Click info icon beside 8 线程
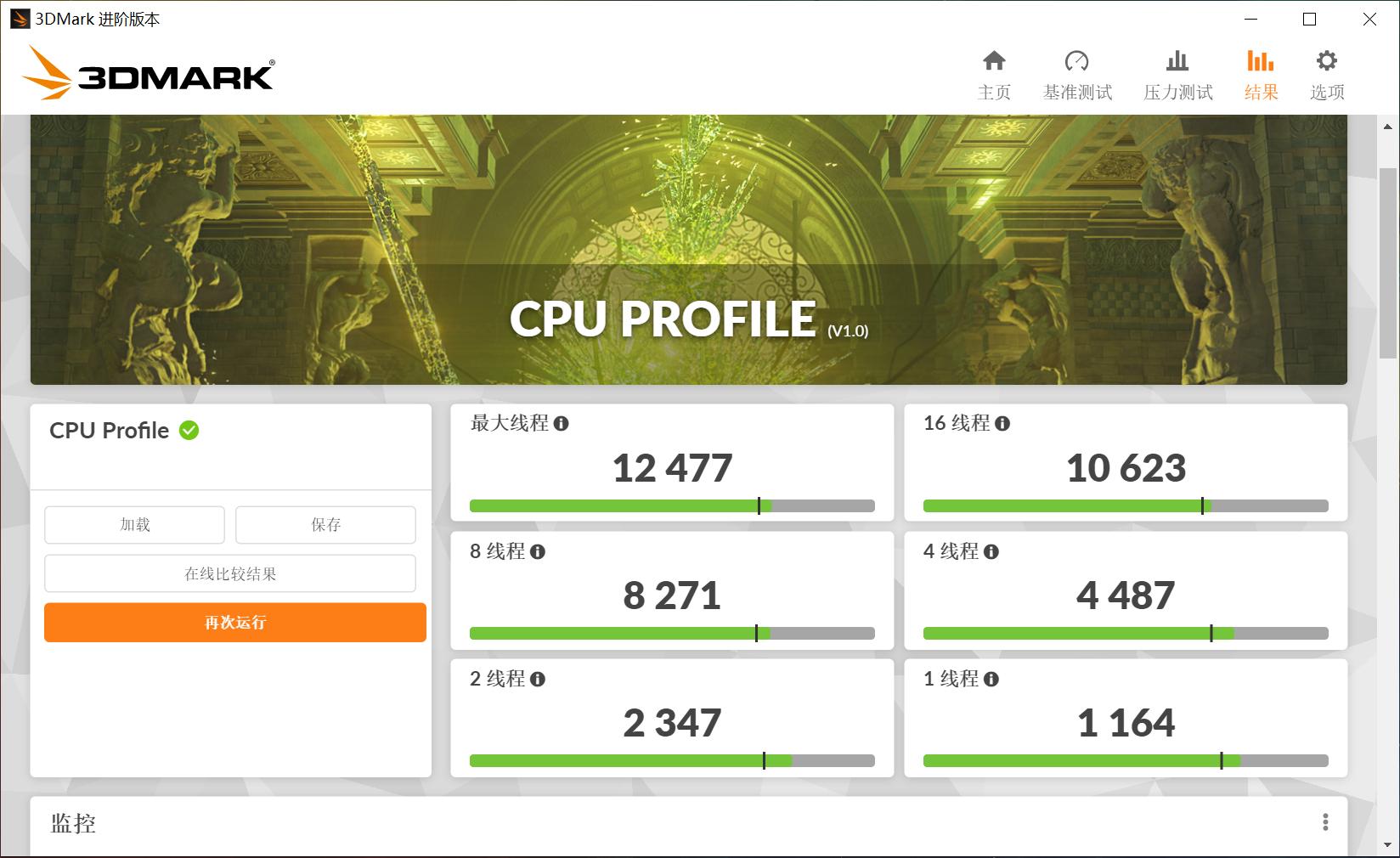1400x858 pixels. coord(538,551)
